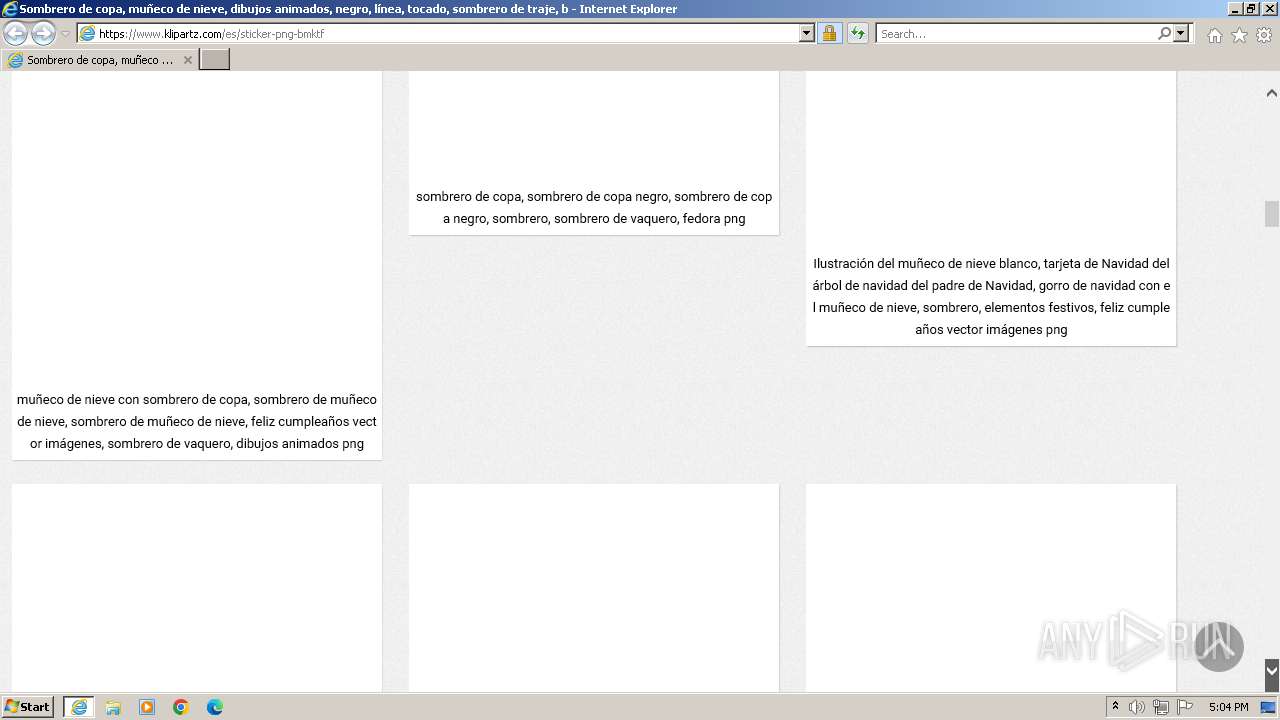Image resolution: width=1280 pixels, height=720 pixels.
Task: Expand the search provider dropdown
Action: pos(1181,33)
